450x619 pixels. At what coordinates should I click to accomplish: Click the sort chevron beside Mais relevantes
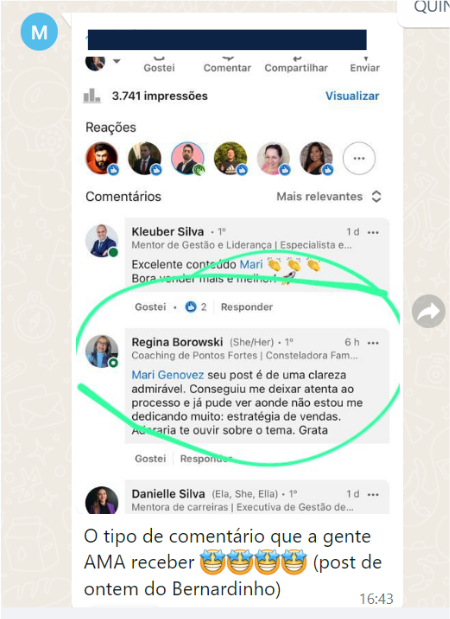coord(376,197)
